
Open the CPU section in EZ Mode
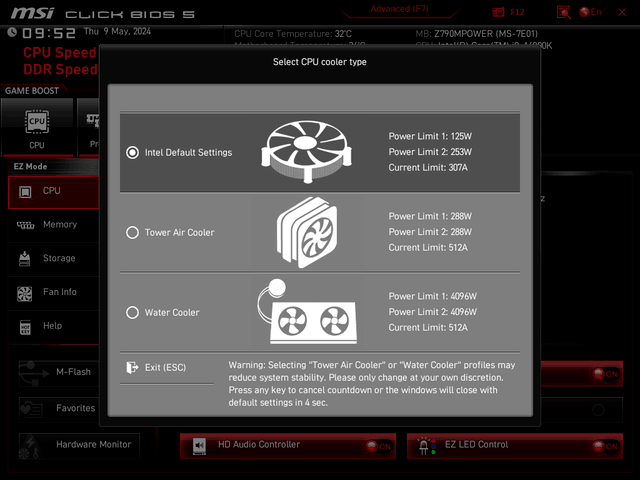(53, 192)
